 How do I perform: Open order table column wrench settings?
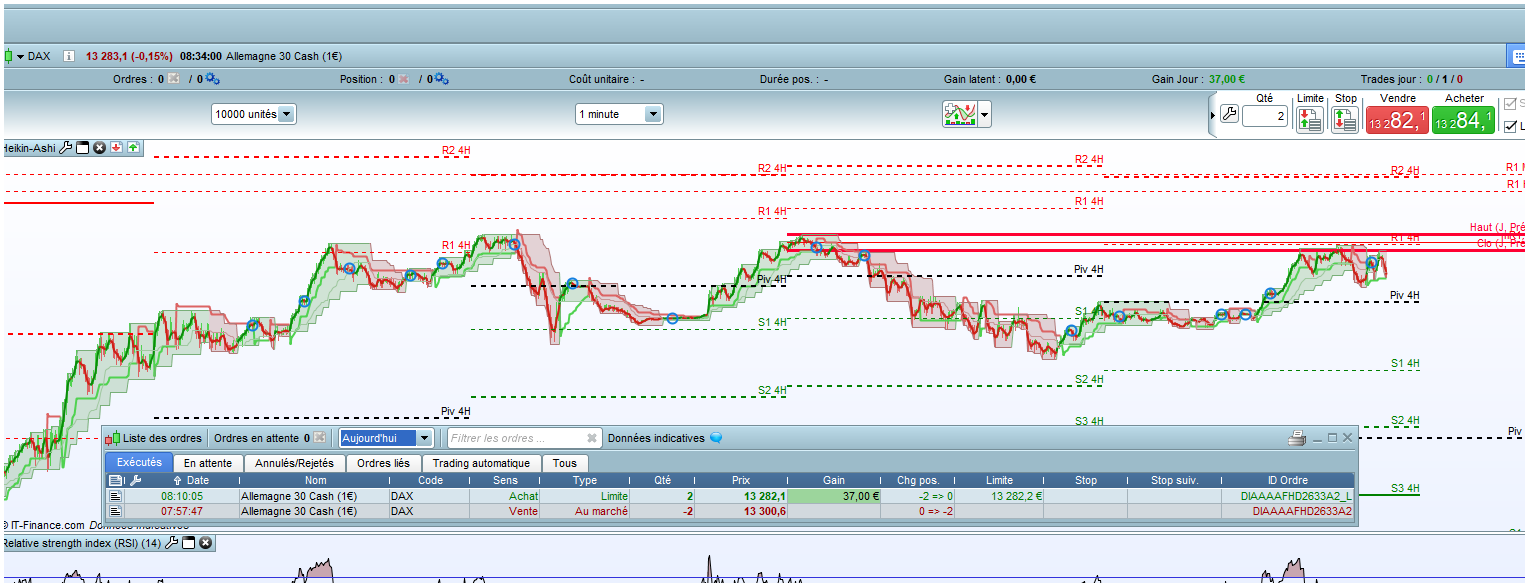click(136, 481)
